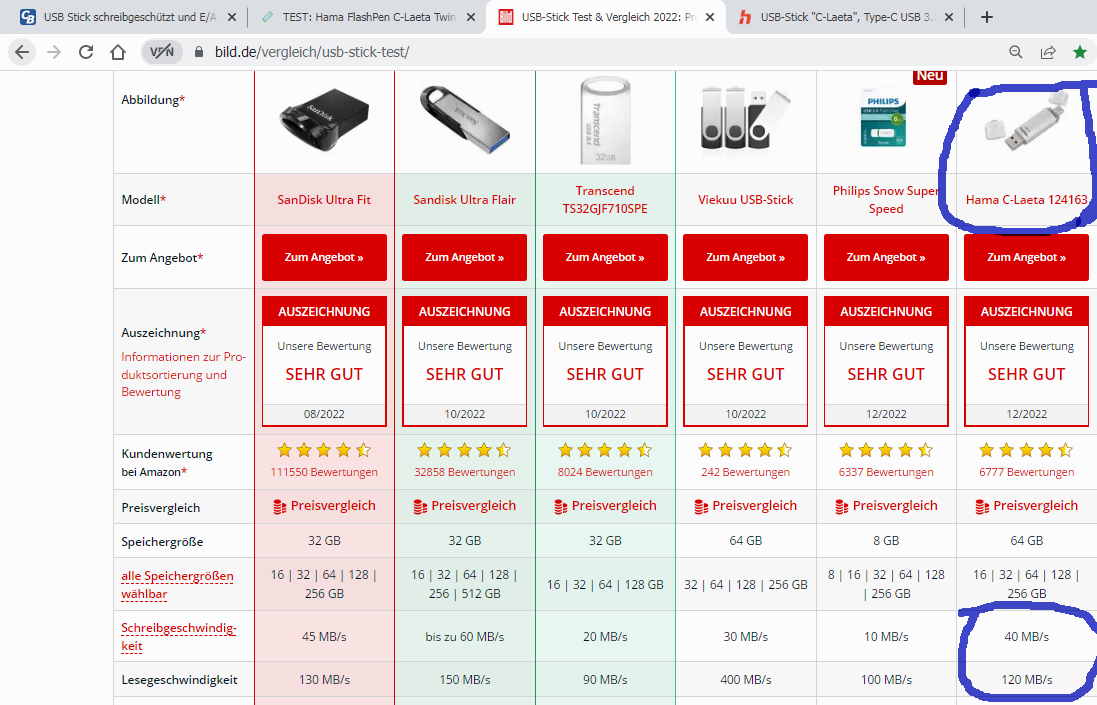
Task: Open Transcend silver stick product image
Action: [x=605, y=120]
